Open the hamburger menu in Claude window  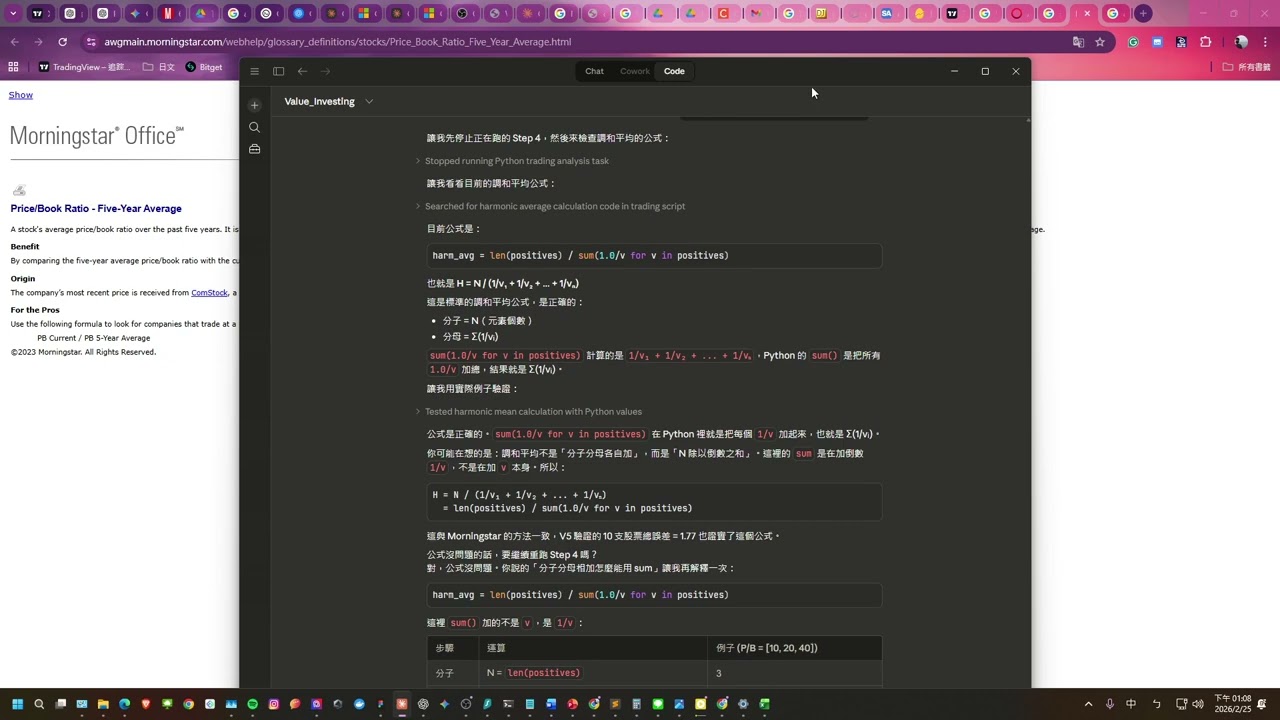[x=254, y=71]
